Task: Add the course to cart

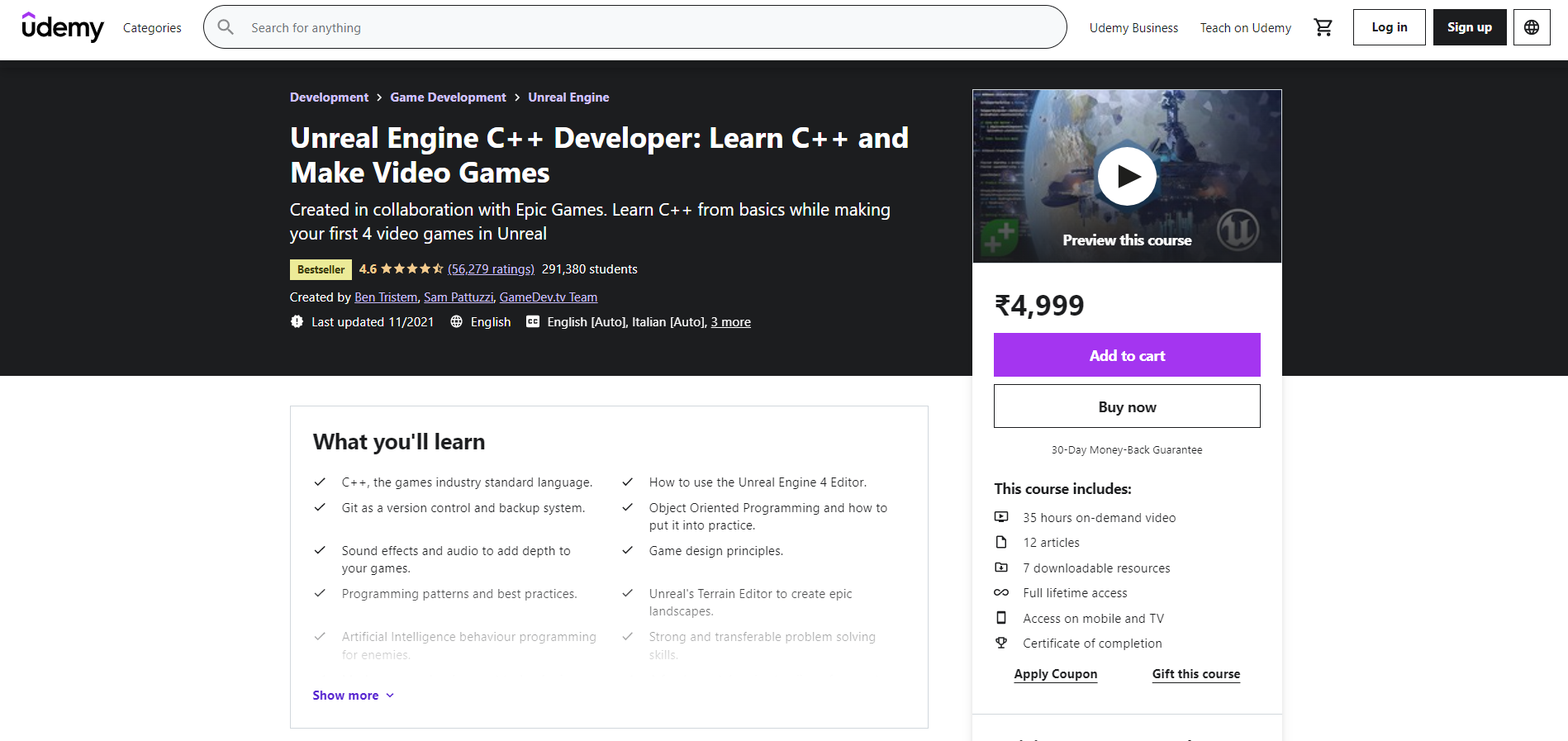Action: tap(1127, 355)
